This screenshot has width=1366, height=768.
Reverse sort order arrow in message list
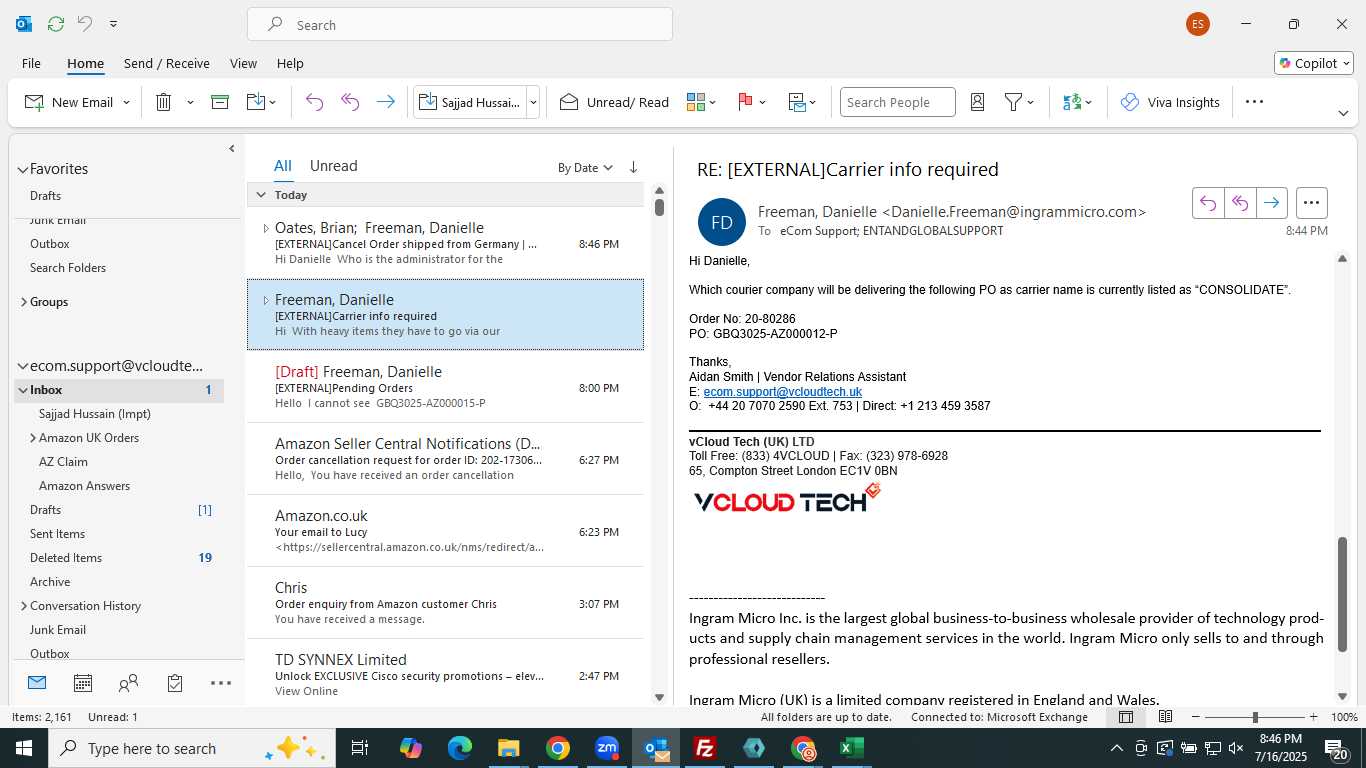pos(633,168)
